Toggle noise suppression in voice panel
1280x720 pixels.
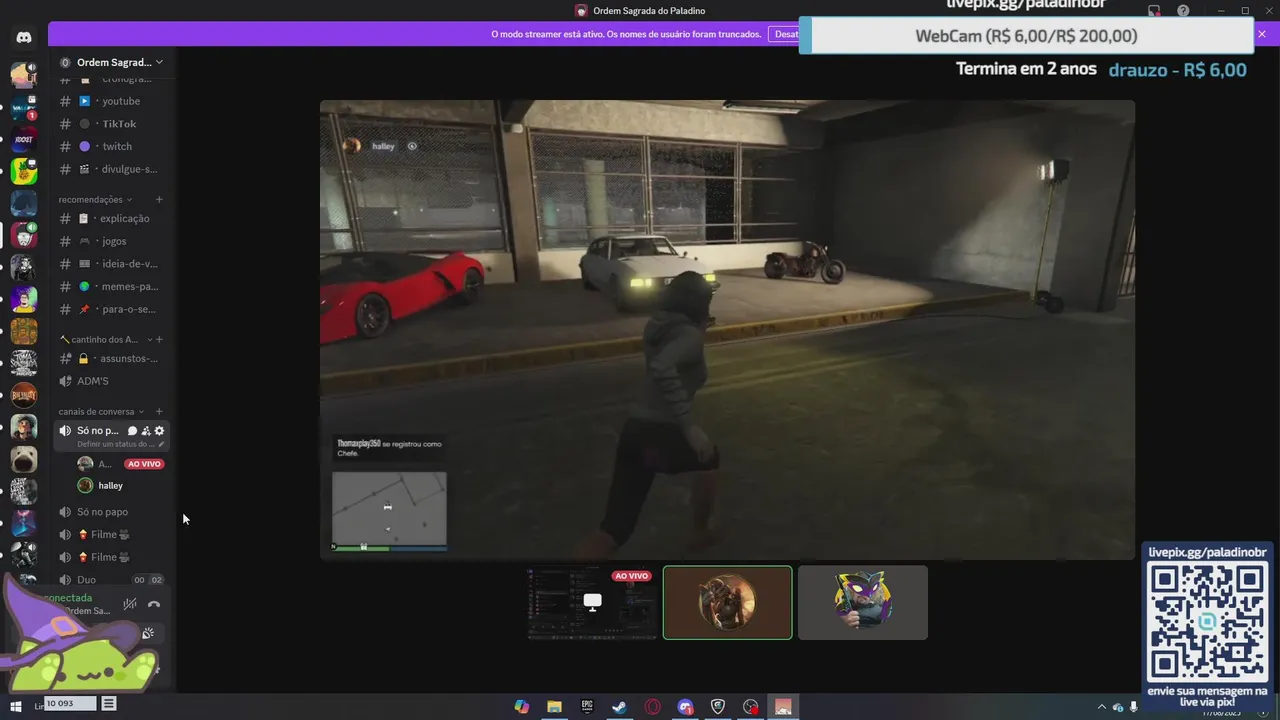pos(130,604)
